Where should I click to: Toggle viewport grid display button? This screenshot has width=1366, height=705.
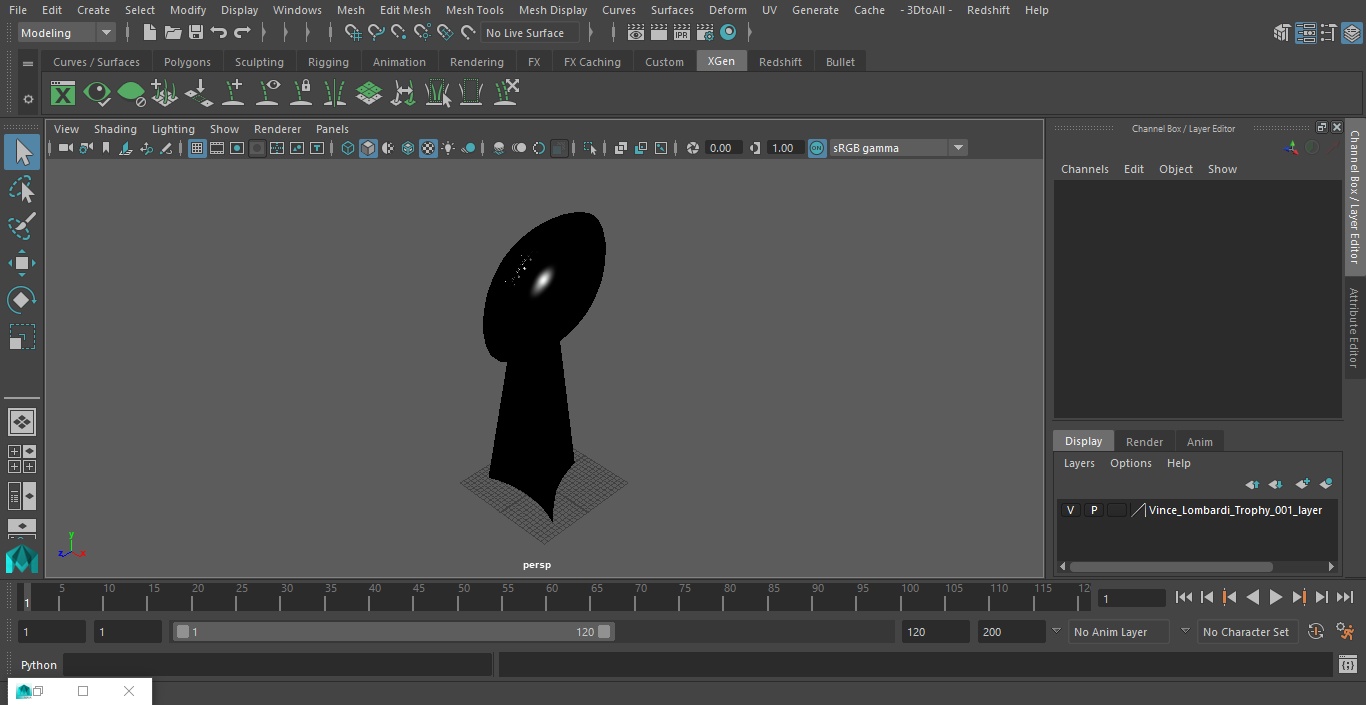tap(197, 148)
